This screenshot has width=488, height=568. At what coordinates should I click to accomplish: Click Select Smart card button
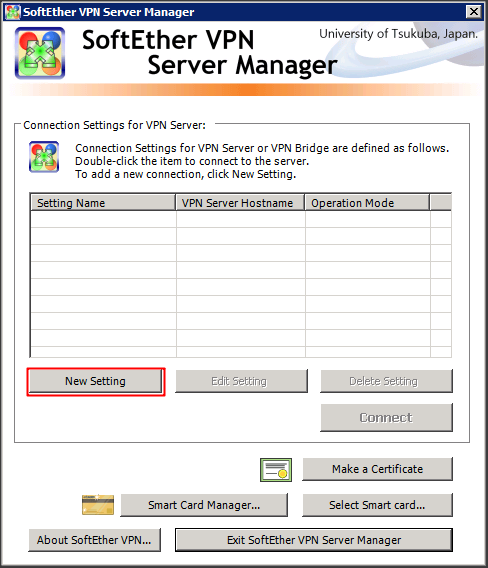coord(378,505)
